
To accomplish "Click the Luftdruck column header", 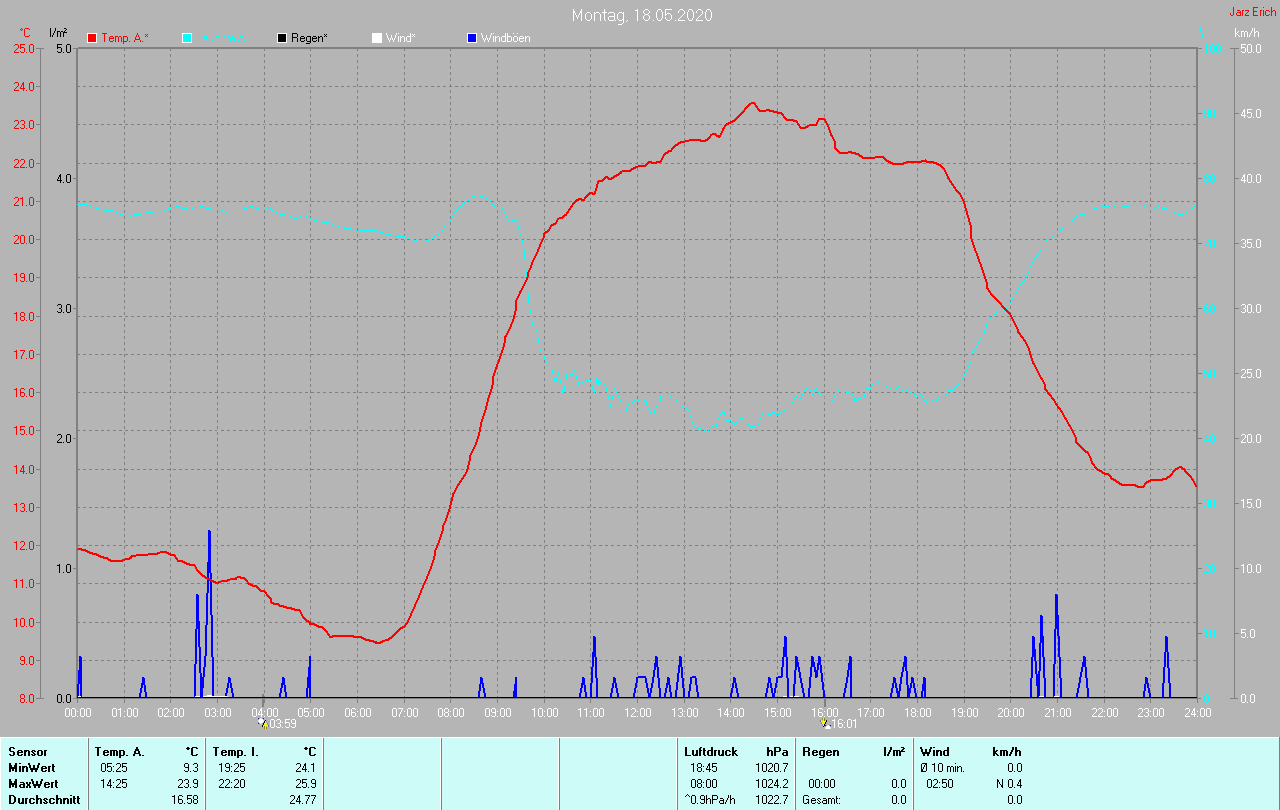I will (711, 752).
